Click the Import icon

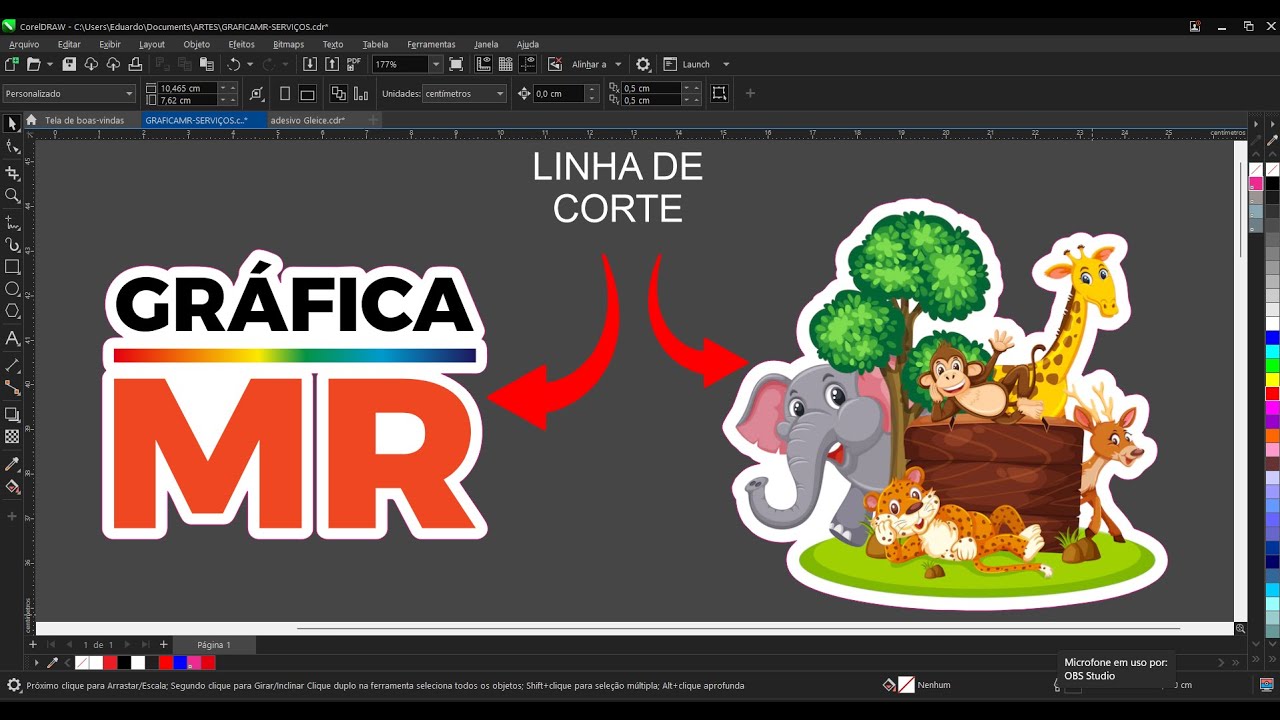tap(310, 64)
